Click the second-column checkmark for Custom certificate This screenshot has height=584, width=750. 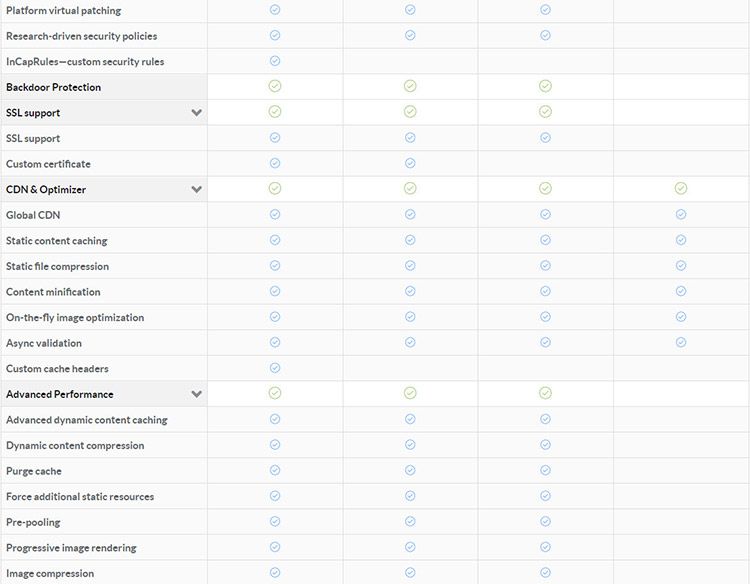[x=410, y=163]
